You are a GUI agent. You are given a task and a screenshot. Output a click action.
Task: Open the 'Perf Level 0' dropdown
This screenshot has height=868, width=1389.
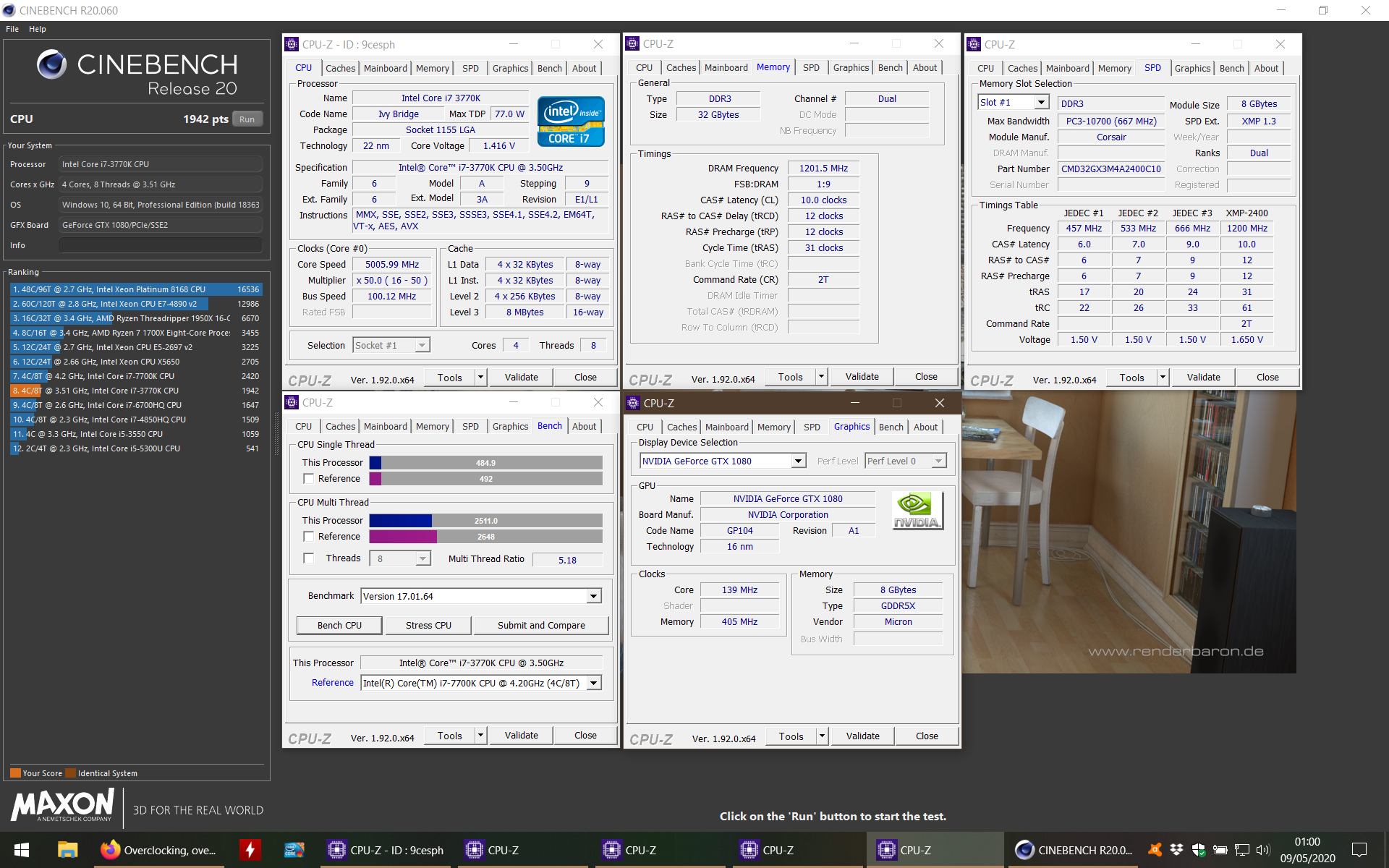pyautogui.click(x=938, y=461)
